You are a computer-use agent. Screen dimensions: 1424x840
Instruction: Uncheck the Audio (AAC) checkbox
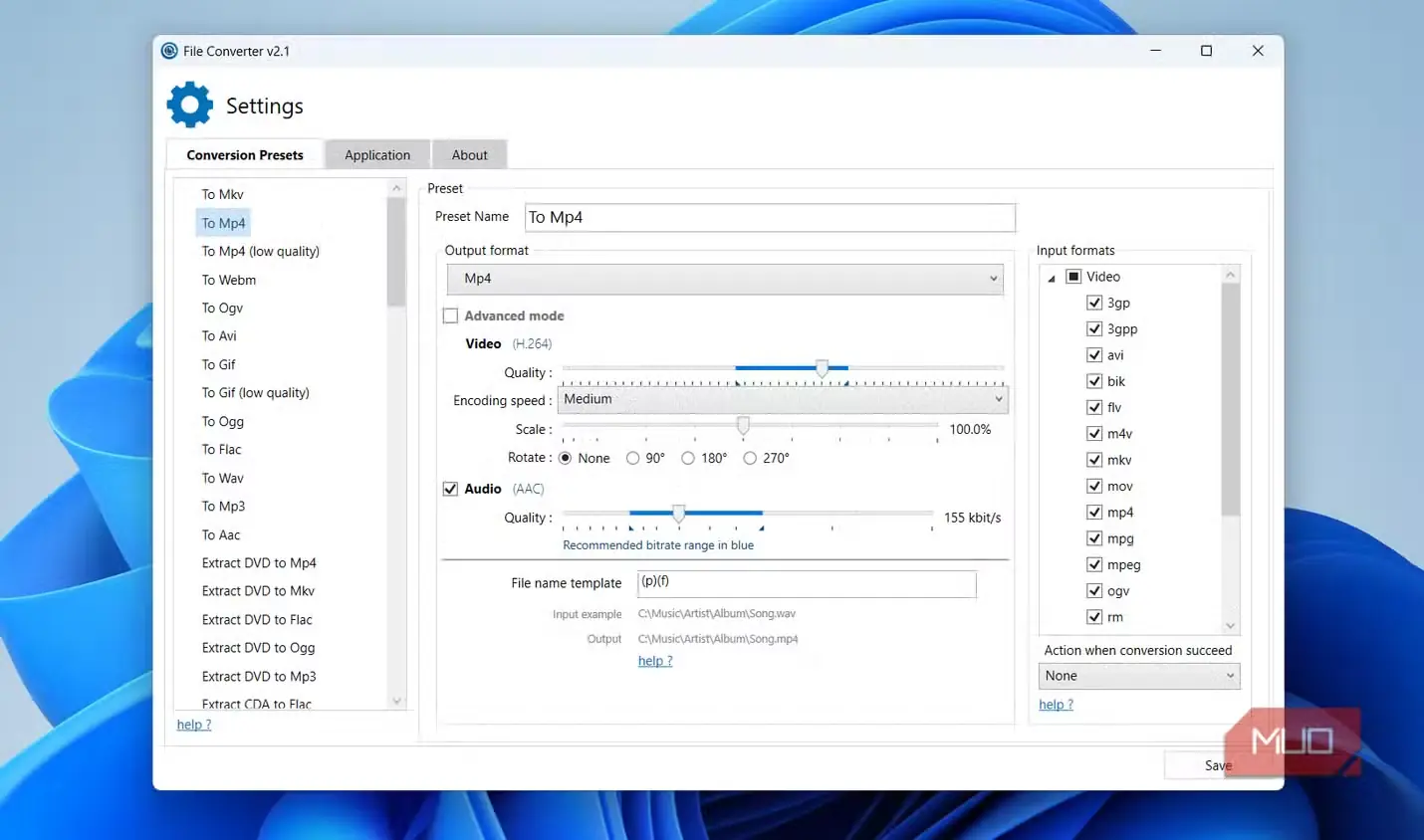click(x=450, y=489)
